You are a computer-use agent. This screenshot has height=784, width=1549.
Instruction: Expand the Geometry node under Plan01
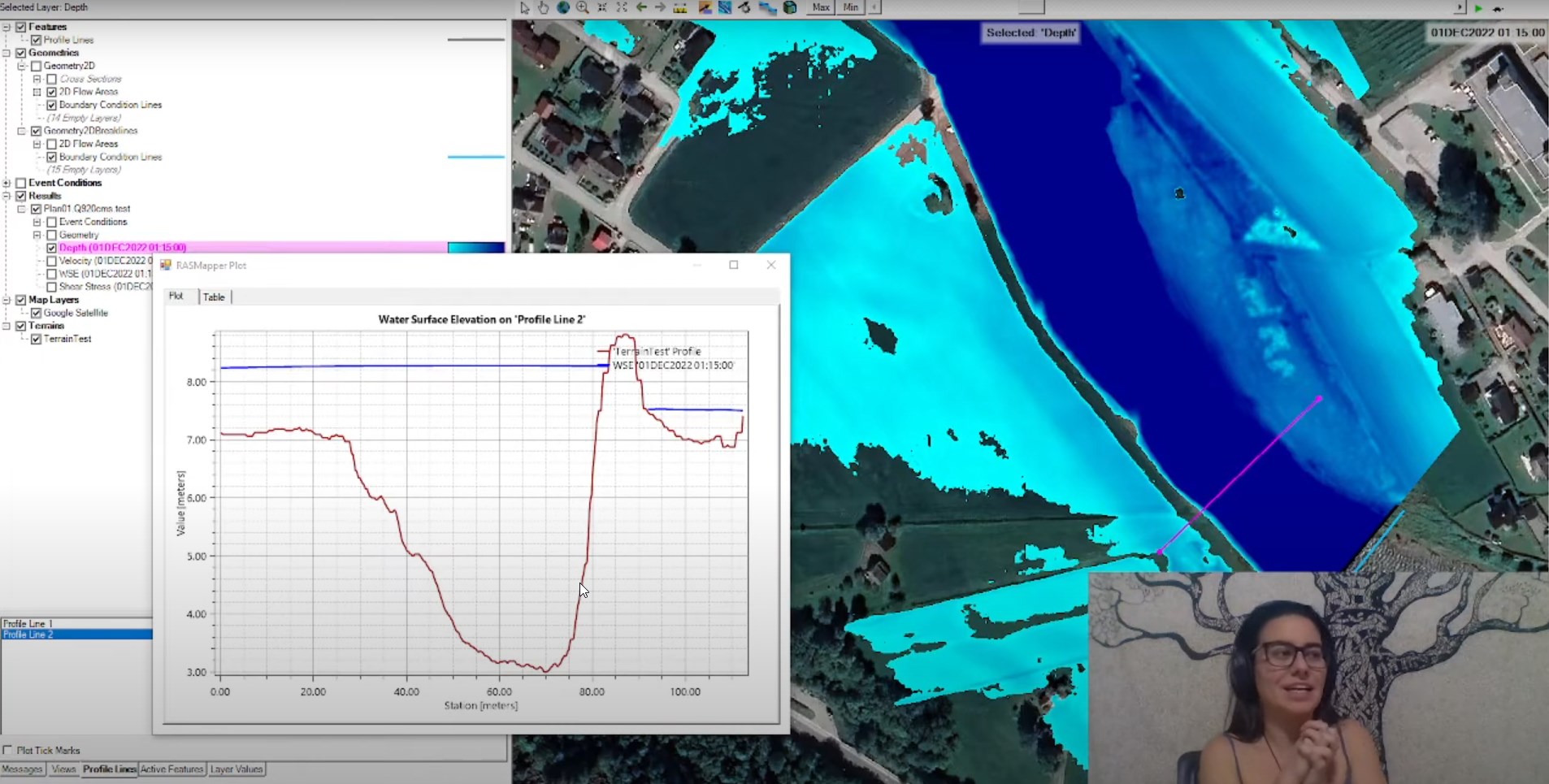[x=37, y=235]
